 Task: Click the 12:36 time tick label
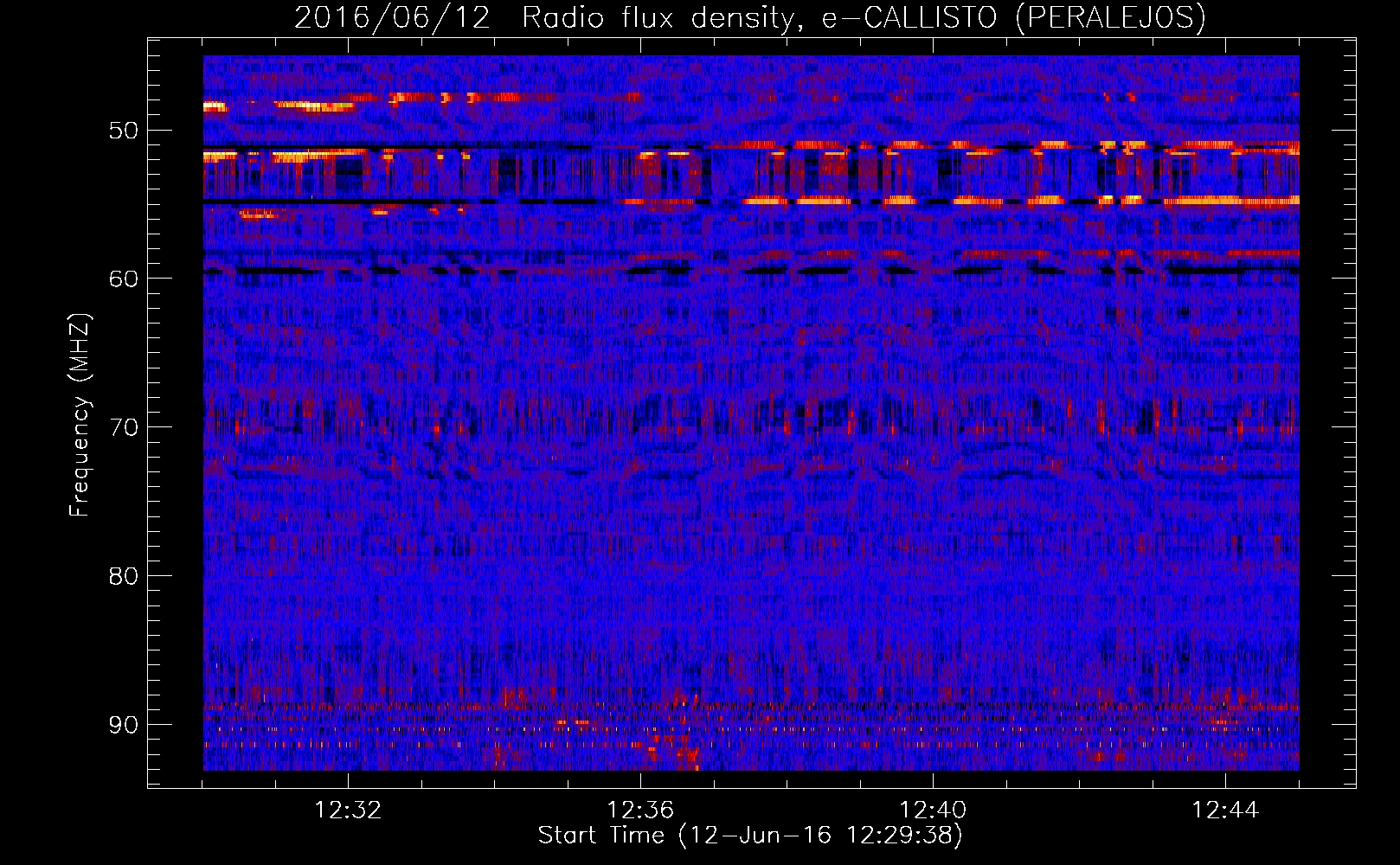point(640,811)
